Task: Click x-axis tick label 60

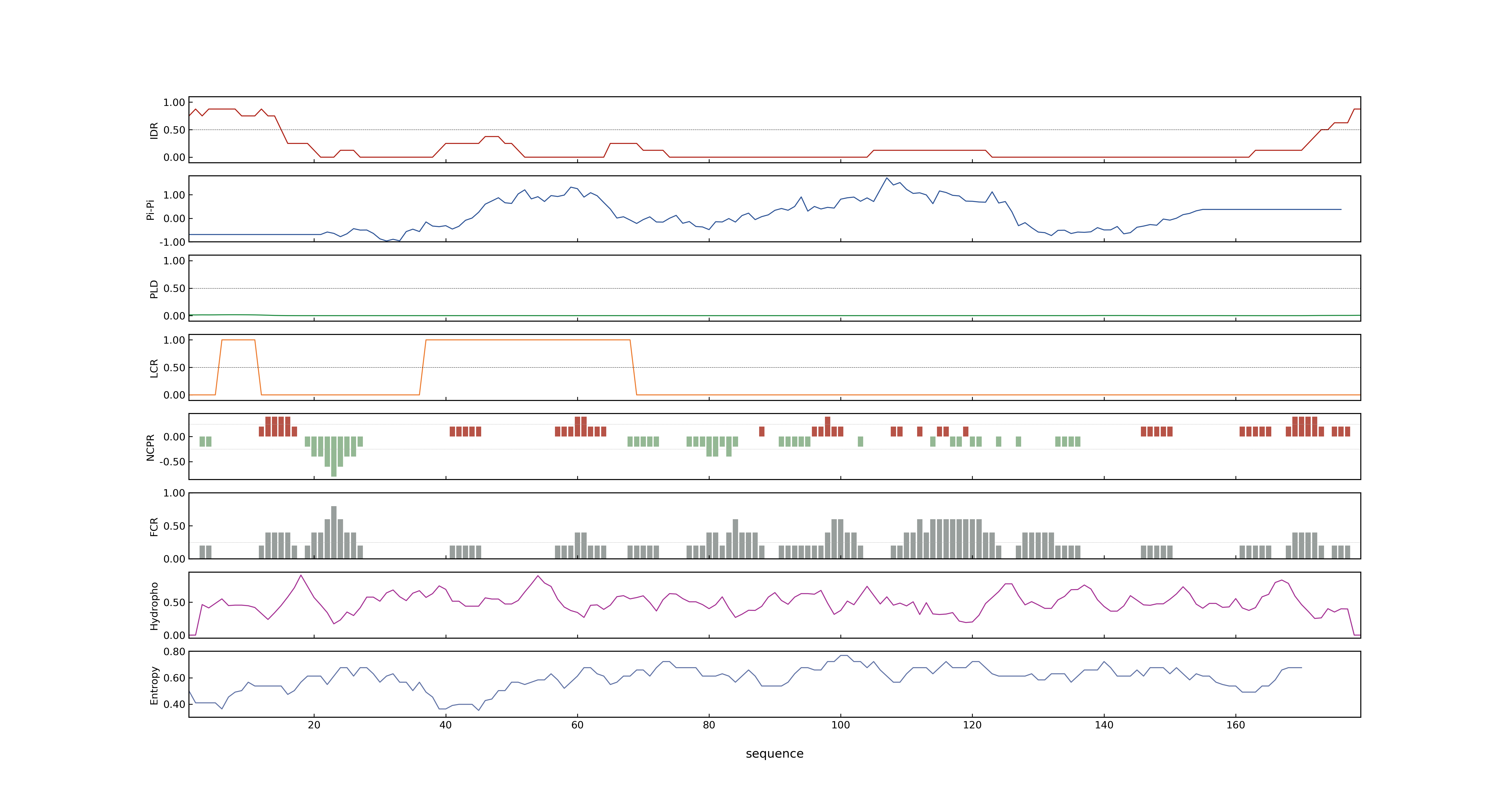Action: (x=577, y=725)
